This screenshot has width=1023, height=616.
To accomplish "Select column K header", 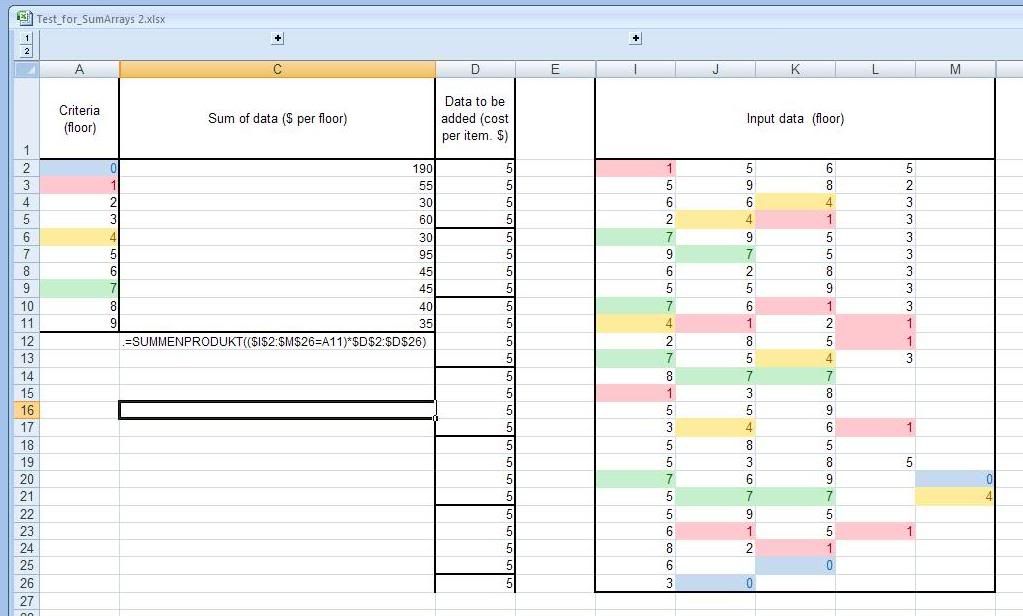I will tap(795, 69).
